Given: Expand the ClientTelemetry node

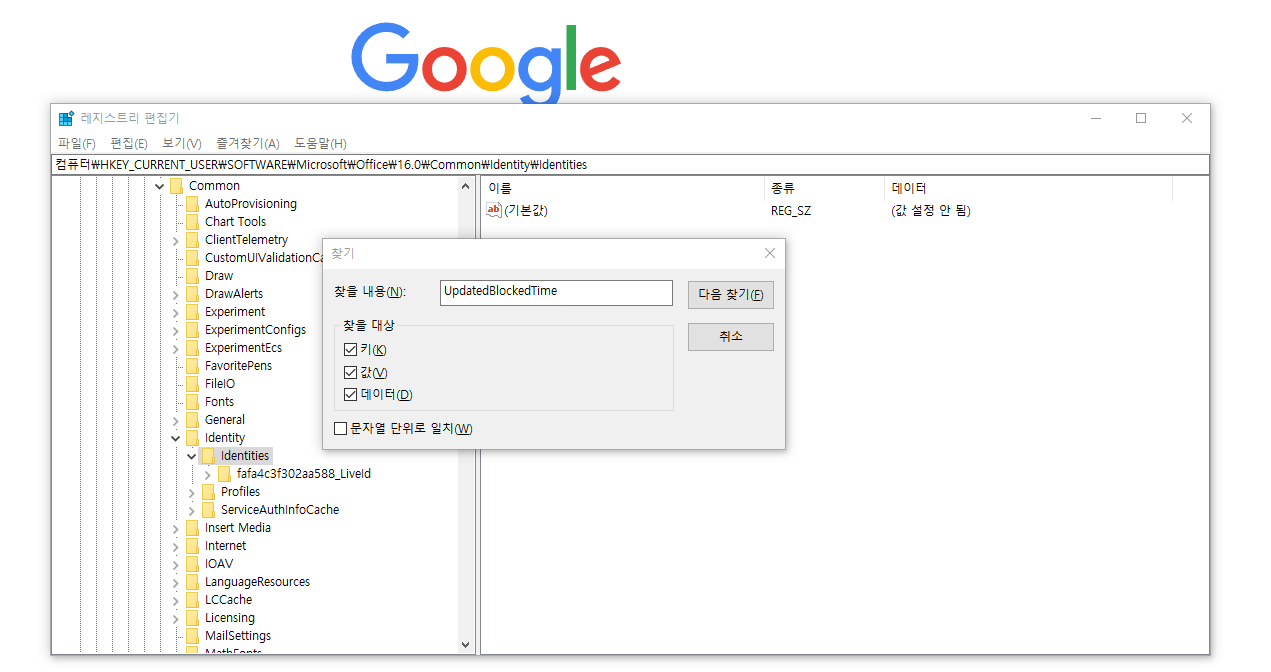Looking at the screenshot, I should tap(176, 240).
